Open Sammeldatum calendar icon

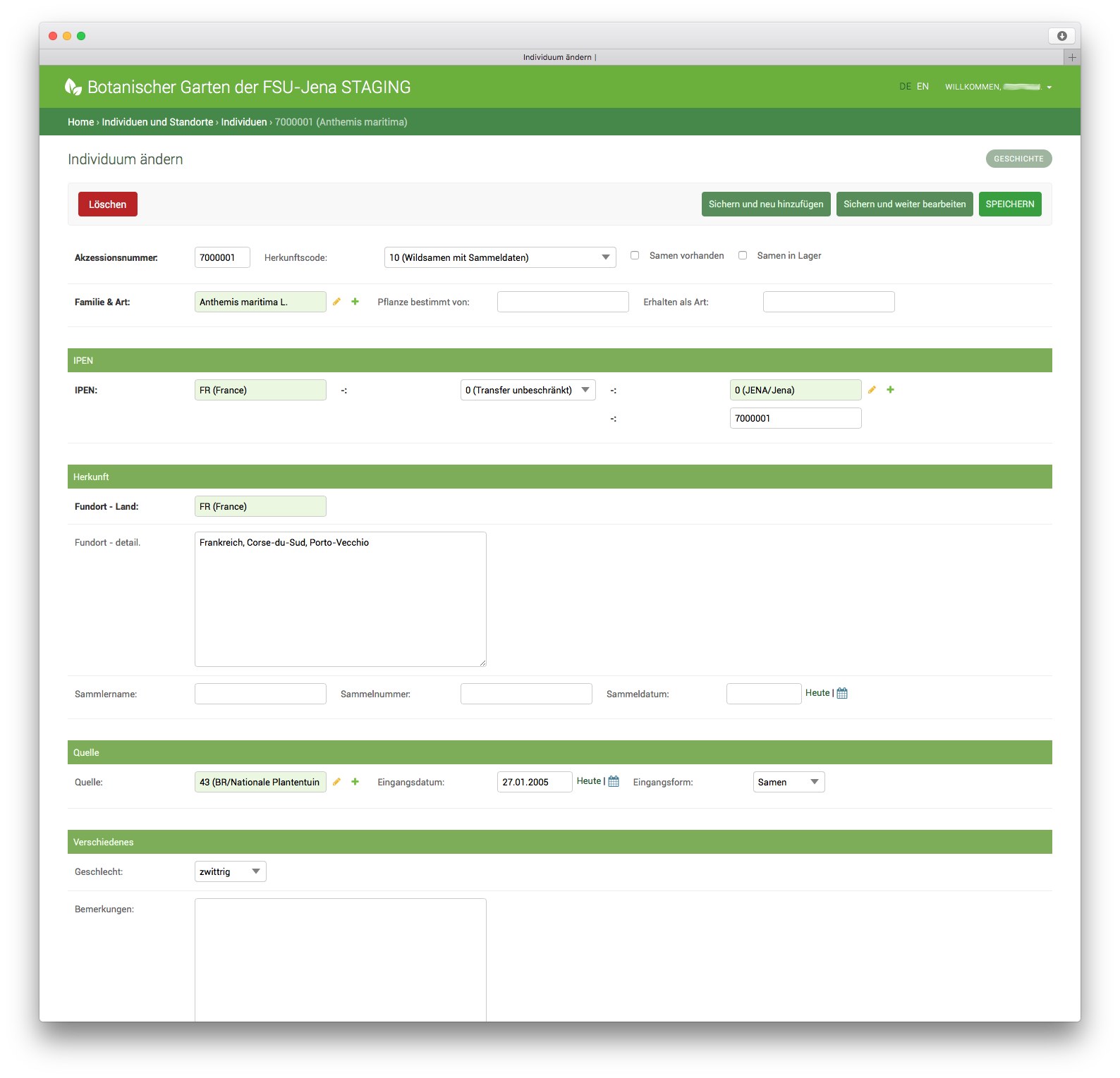pyautogui.click(x=842, y=693)
